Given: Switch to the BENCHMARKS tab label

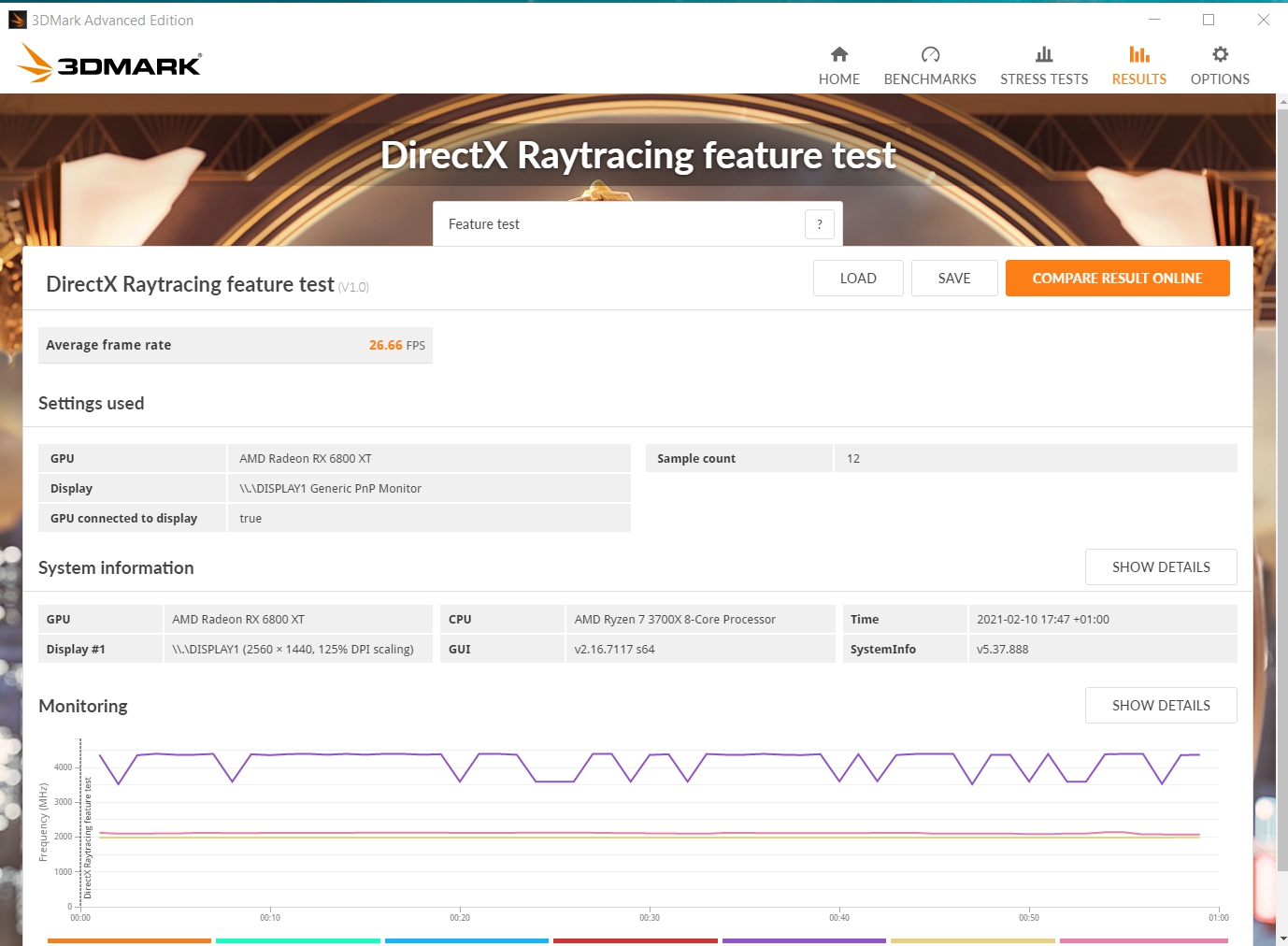Looking at the screenshot, I should pyautogui.click(x=930, y=79).
